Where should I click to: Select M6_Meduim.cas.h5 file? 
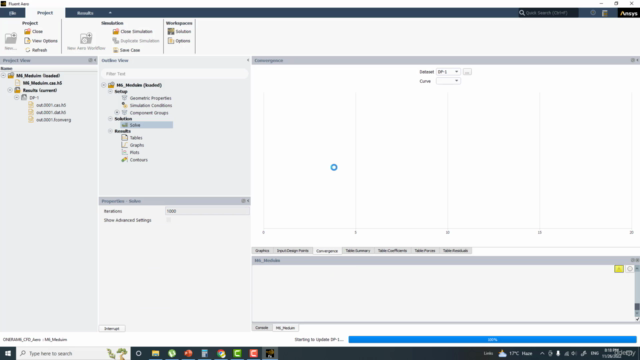[x=42, y=83]
